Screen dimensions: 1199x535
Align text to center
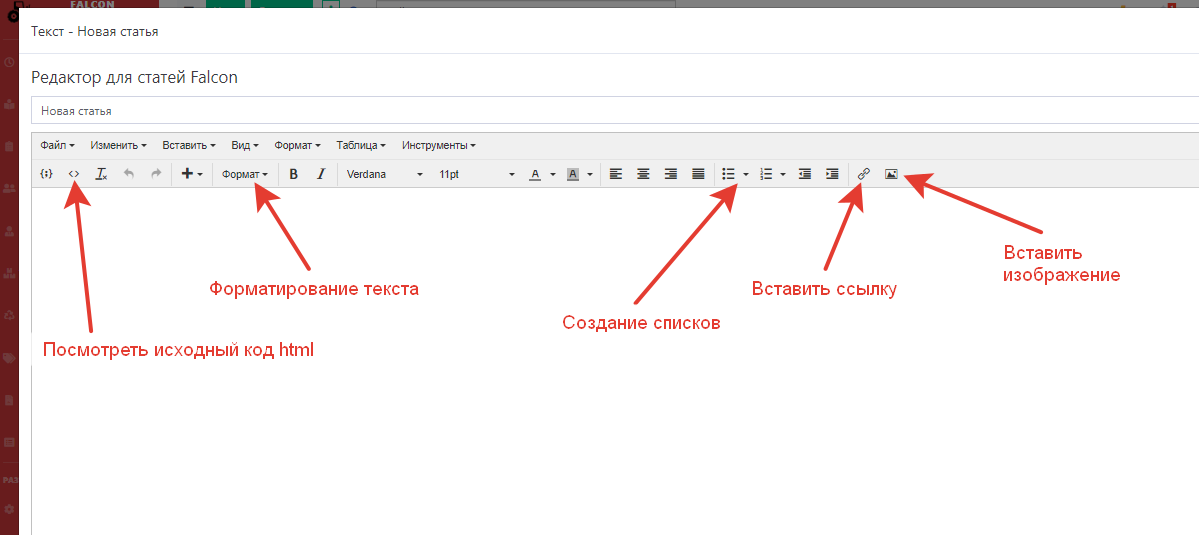643,174
